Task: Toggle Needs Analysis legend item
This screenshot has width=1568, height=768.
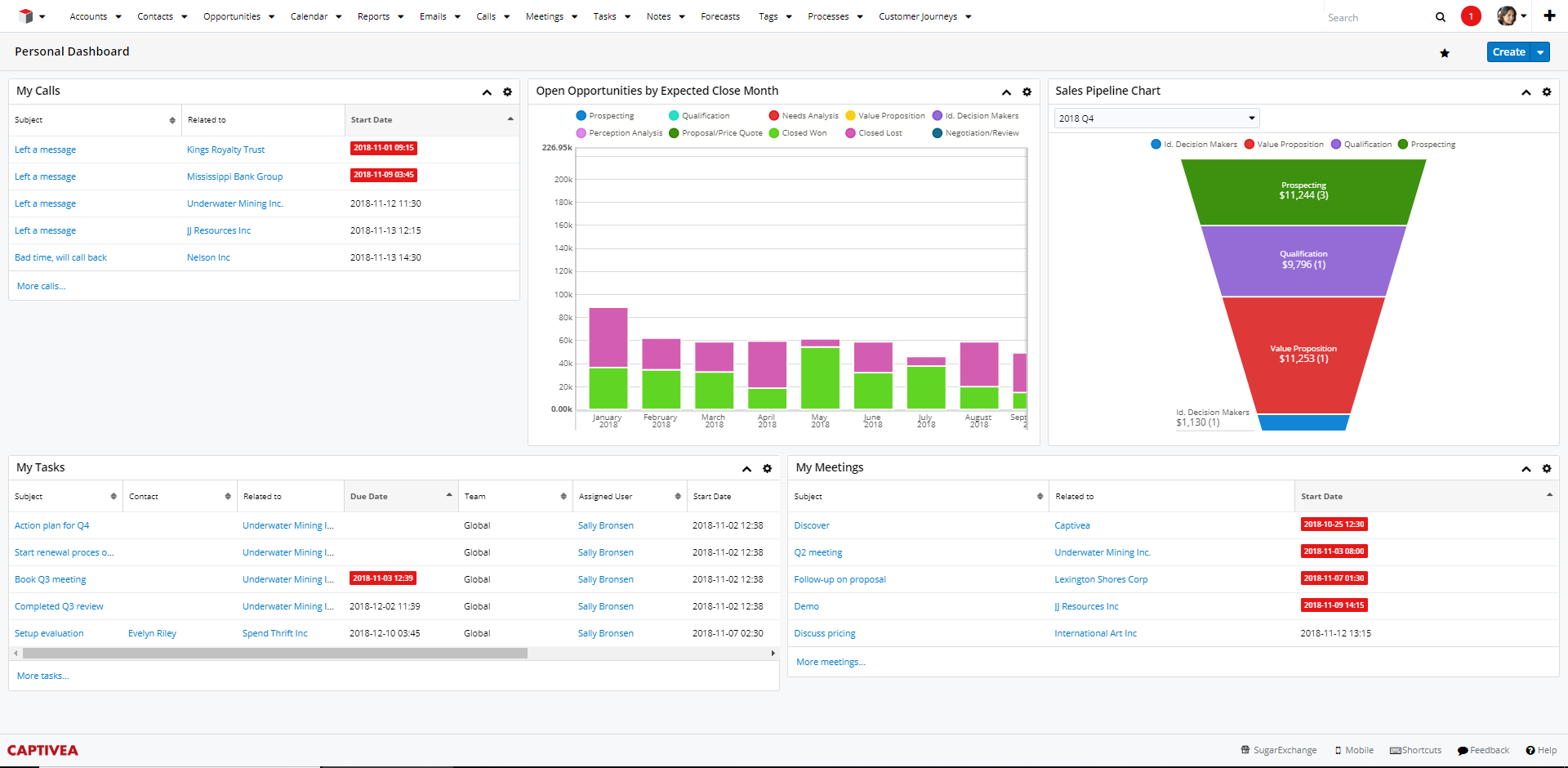Action: (804, 116)
